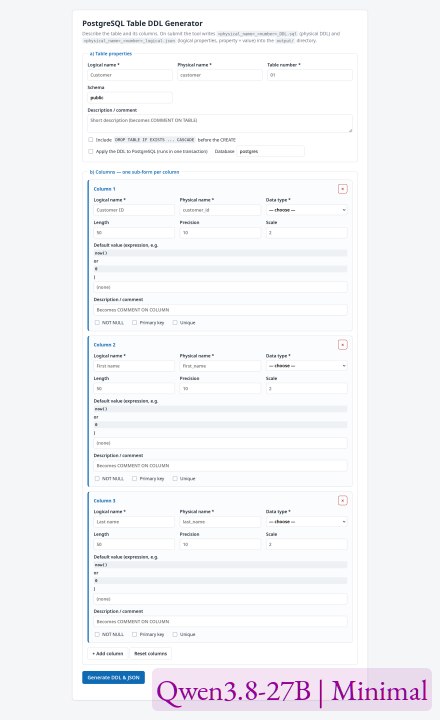Click the Generate DDL & JSON button
The height and width of the screenshot is (720, 440).
pos(113,677)
